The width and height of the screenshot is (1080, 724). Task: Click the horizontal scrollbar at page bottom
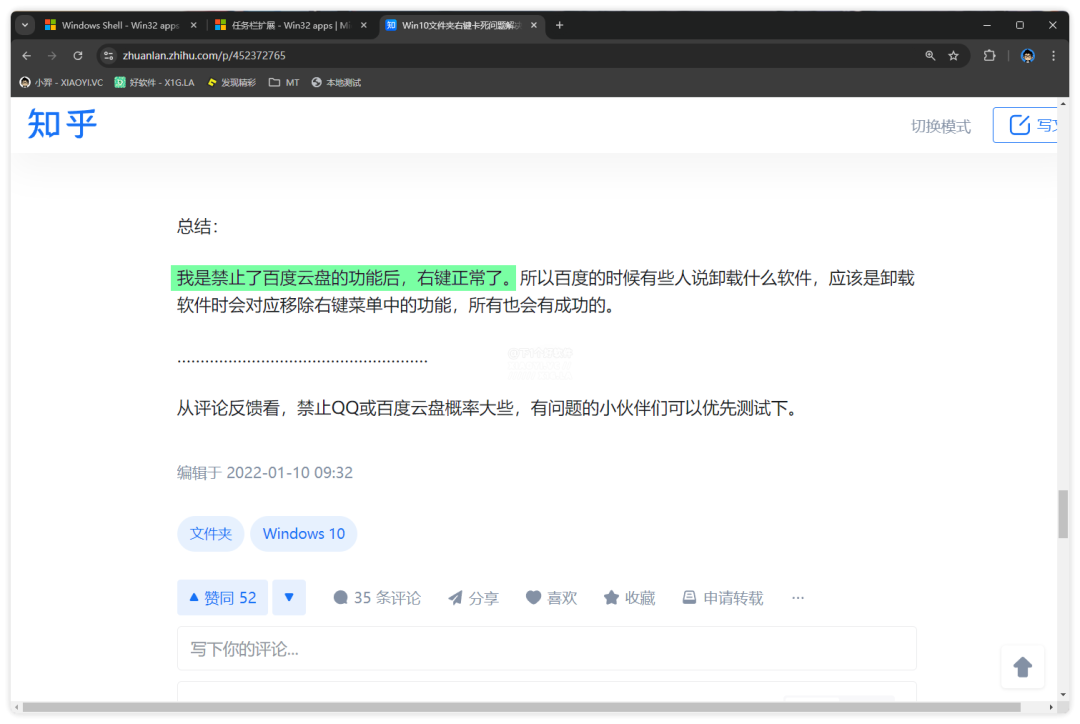pos(521,707)
